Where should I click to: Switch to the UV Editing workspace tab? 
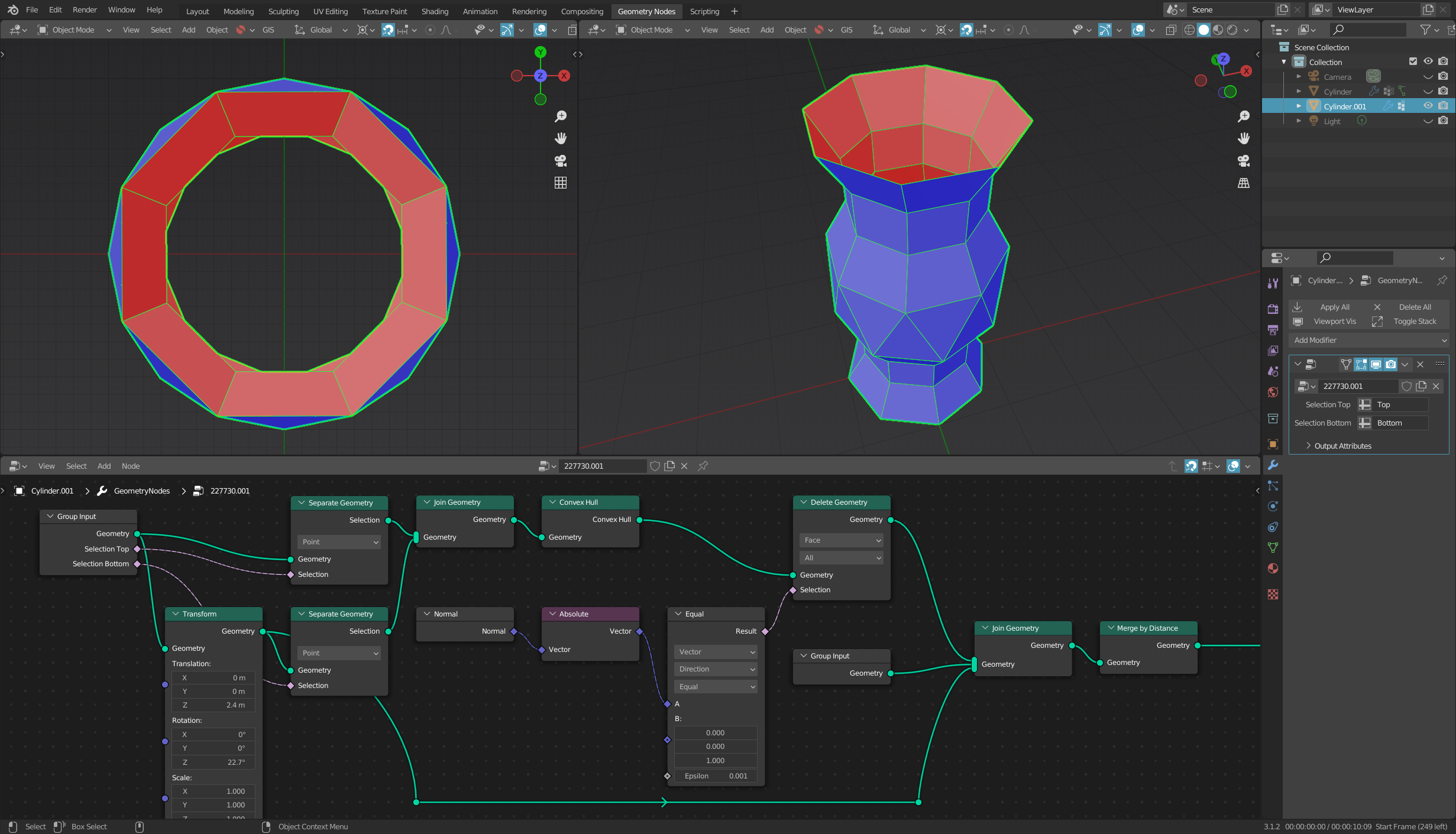click(x=331, y=11)
